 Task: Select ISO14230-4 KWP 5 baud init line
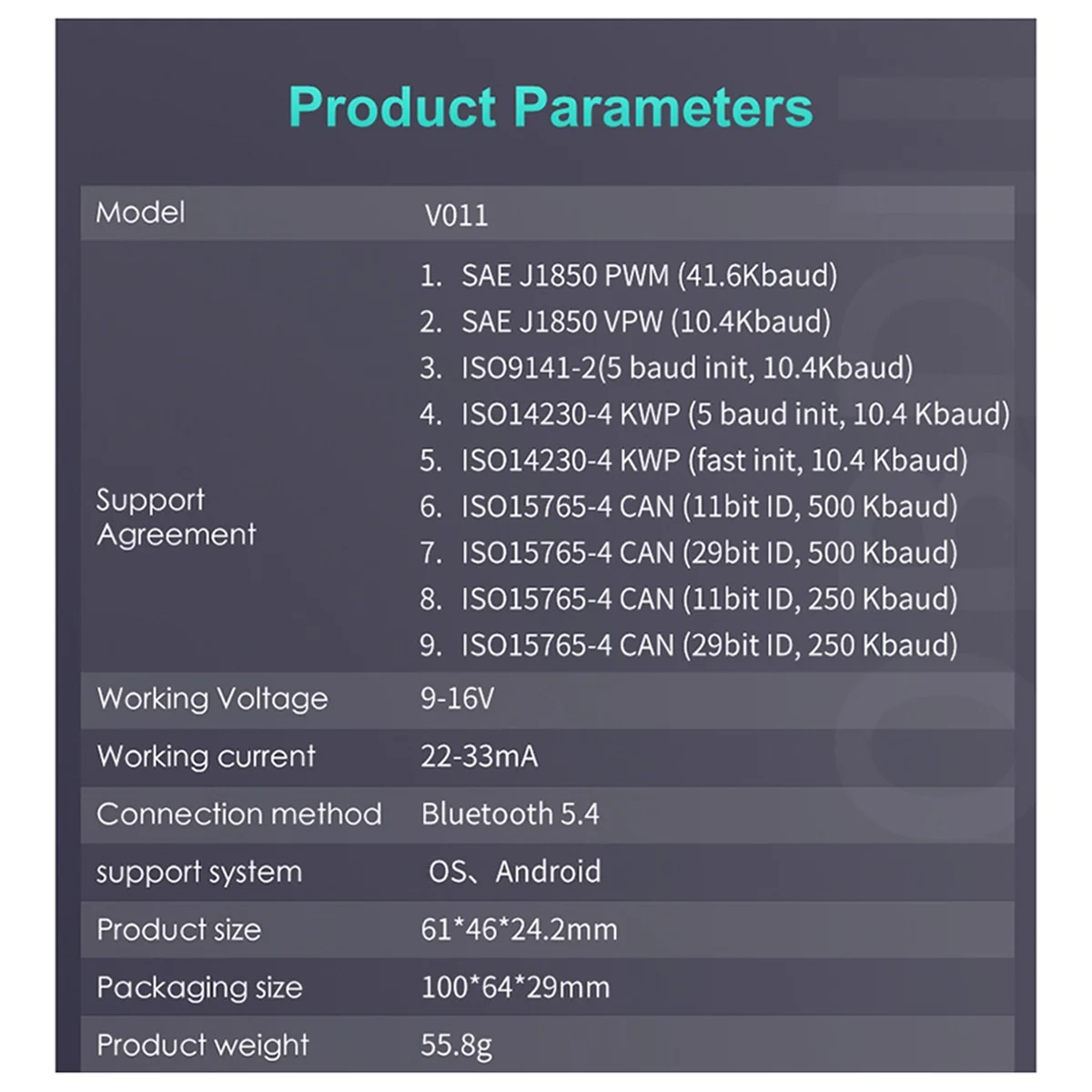pyautogui.click(x=714, y=414)
